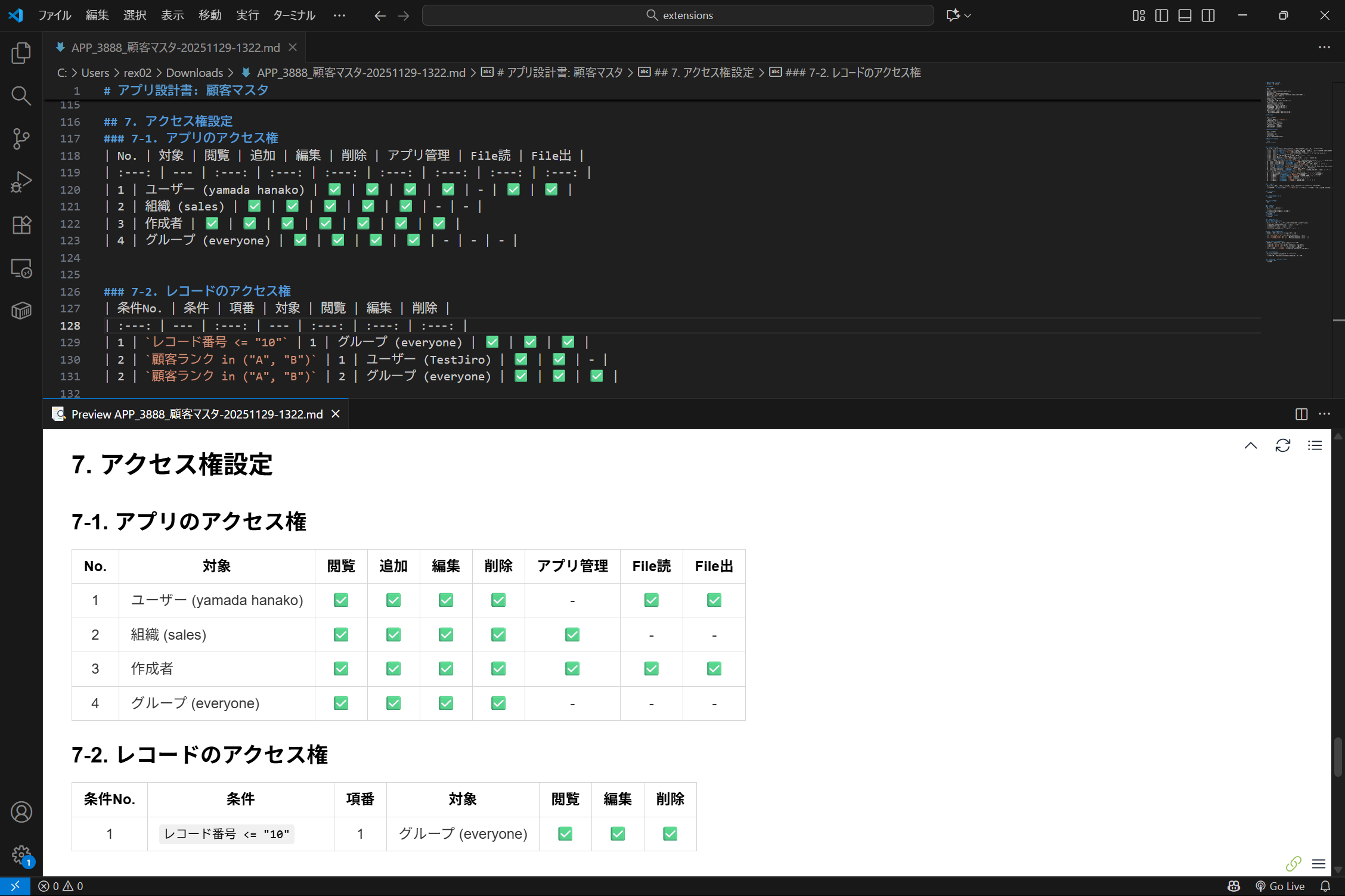Open the Manage gear settings icon

pyautogui.click(x=21, y=855)
